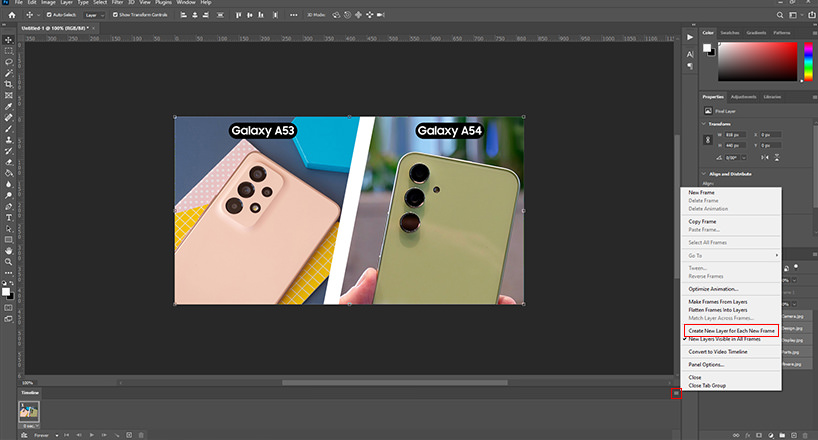
Task: Toggle New Layers Visible in All Frames
Action: click(x=724, y=339)
